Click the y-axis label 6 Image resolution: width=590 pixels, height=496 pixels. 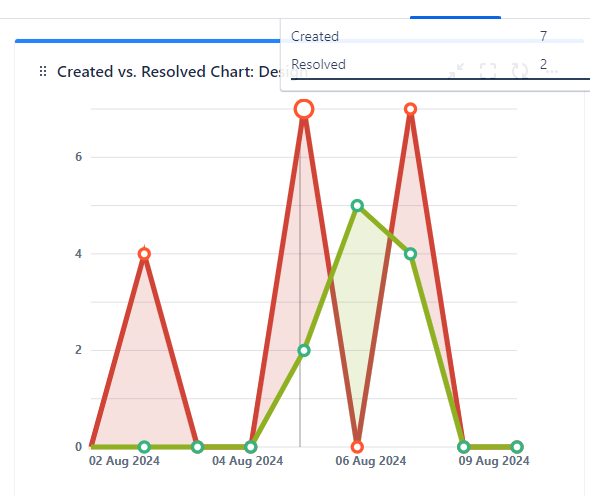[x=78, y=157]
